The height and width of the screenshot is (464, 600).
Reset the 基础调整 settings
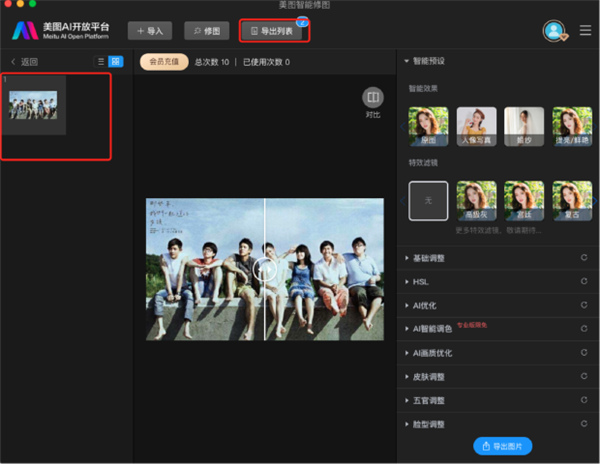(x=584, y=257)
